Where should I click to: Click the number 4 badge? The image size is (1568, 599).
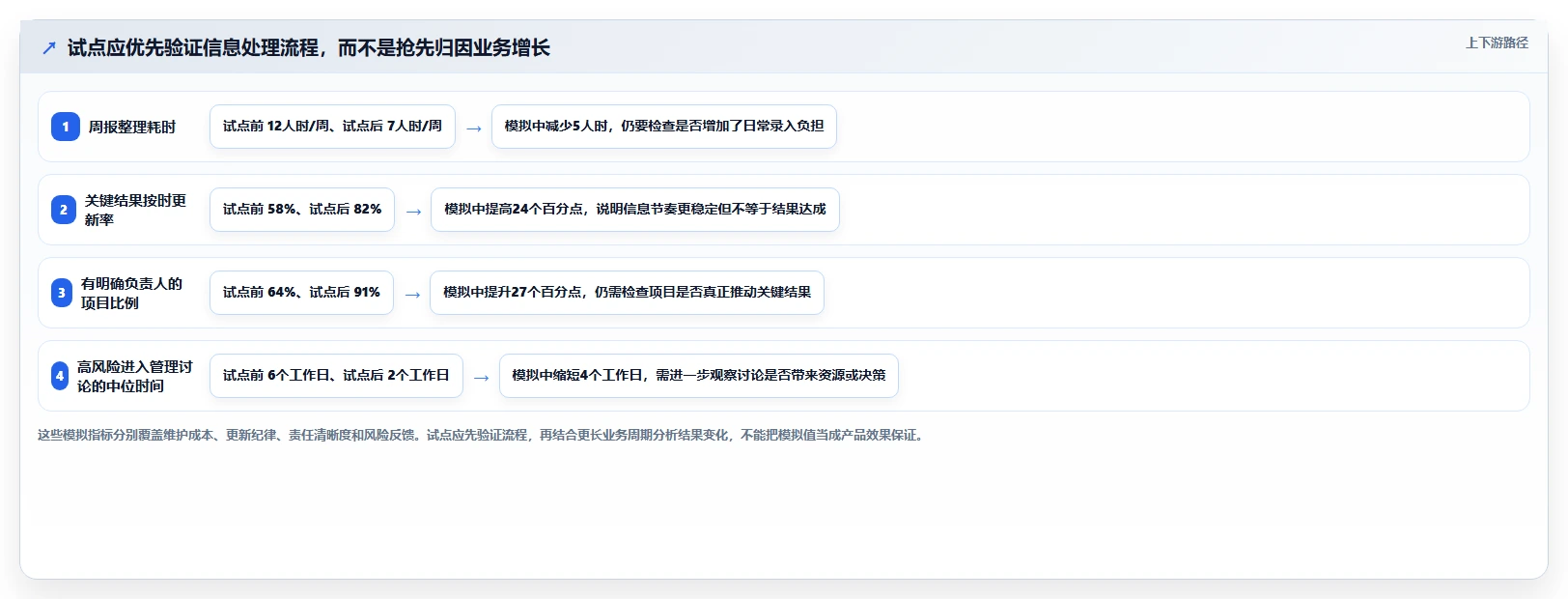coord(60,376)
